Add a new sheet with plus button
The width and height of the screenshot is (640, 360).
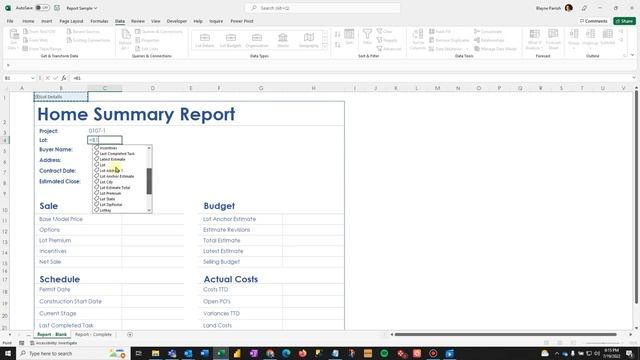(x=130, y=334)
